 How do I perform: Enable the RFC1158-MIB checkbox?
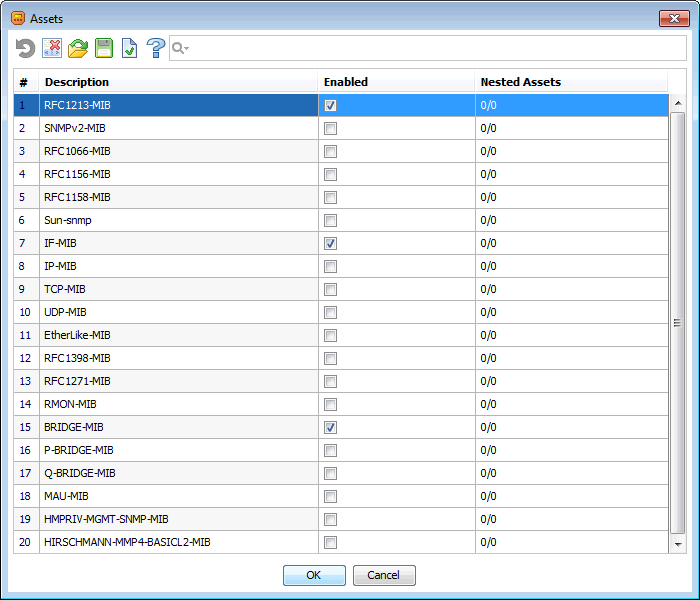(330, 197)
